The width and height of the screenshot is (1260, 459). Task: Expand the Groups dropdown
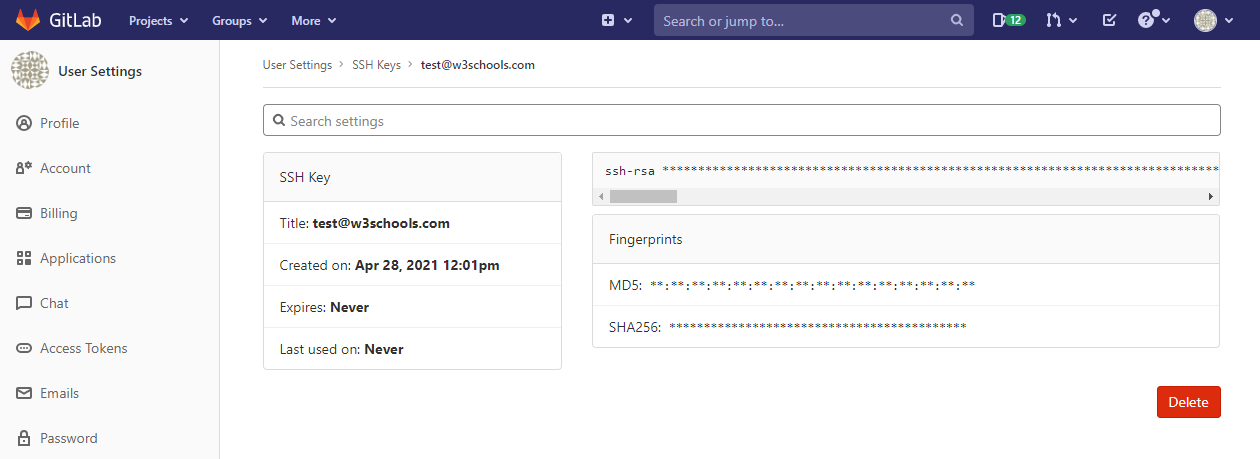239,20
